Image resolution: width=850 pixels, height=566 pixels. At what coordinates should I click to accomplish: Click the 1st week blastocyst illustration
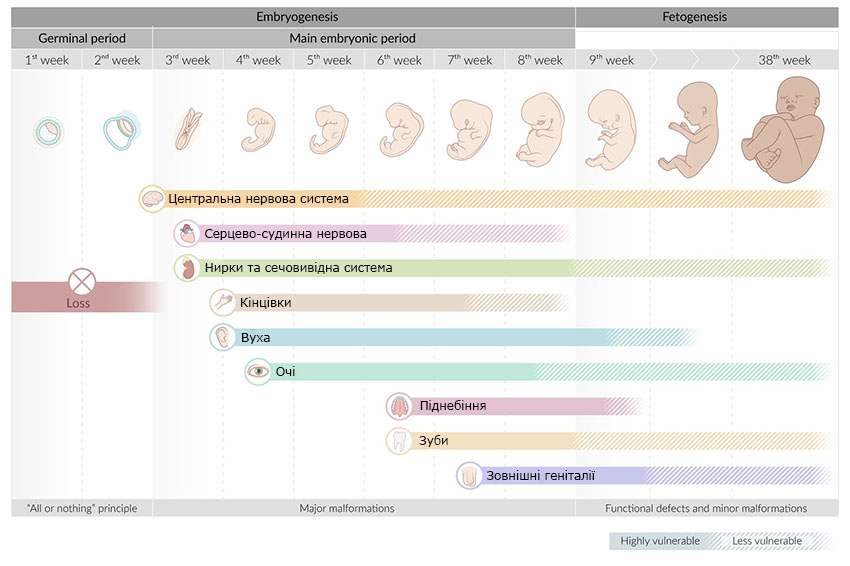point(48,132)
